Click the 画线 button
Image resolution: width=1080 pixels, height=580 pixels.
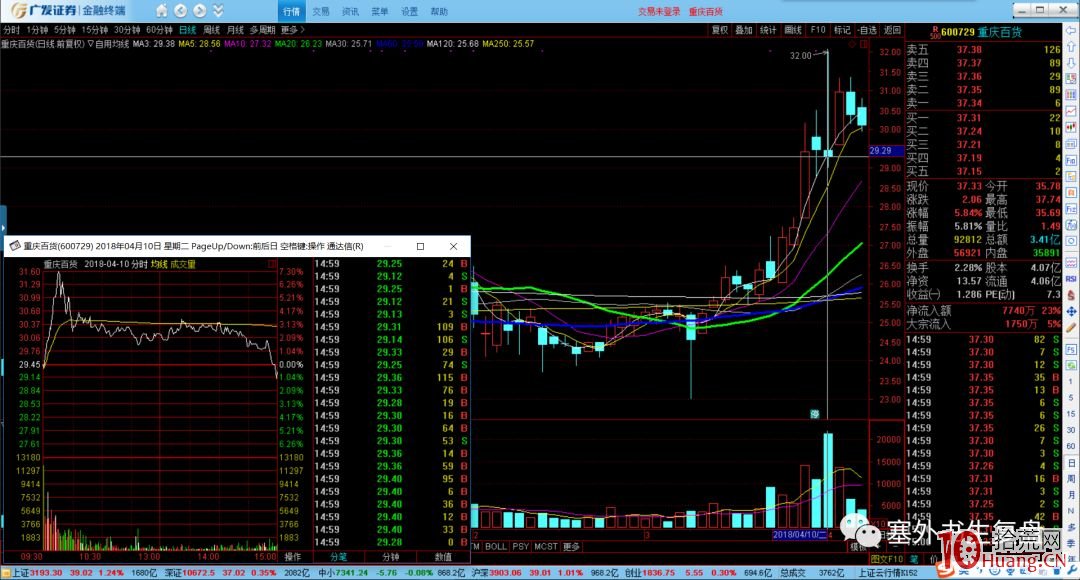click(793, 30)
